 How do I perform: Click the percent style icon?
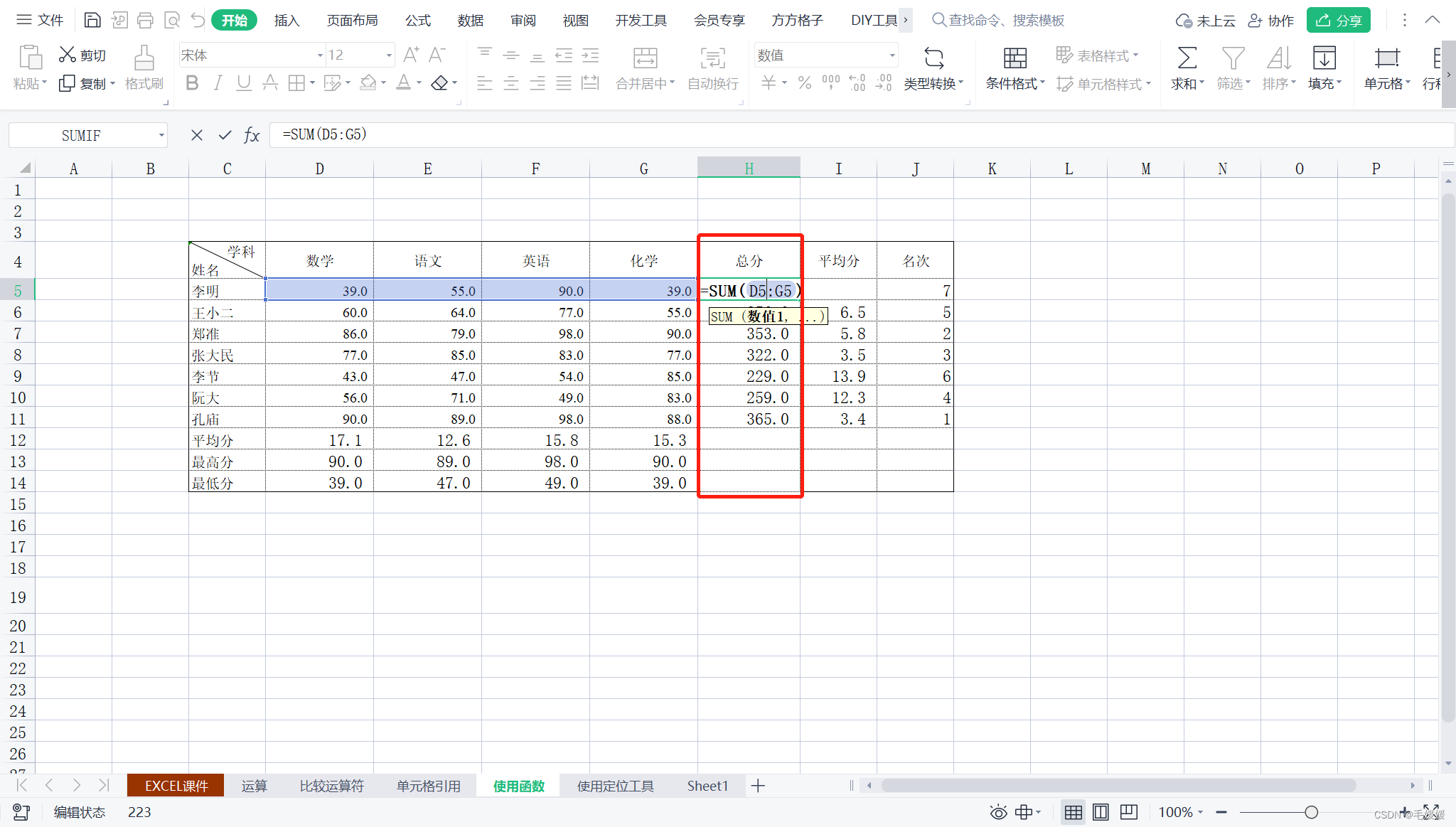805,83
